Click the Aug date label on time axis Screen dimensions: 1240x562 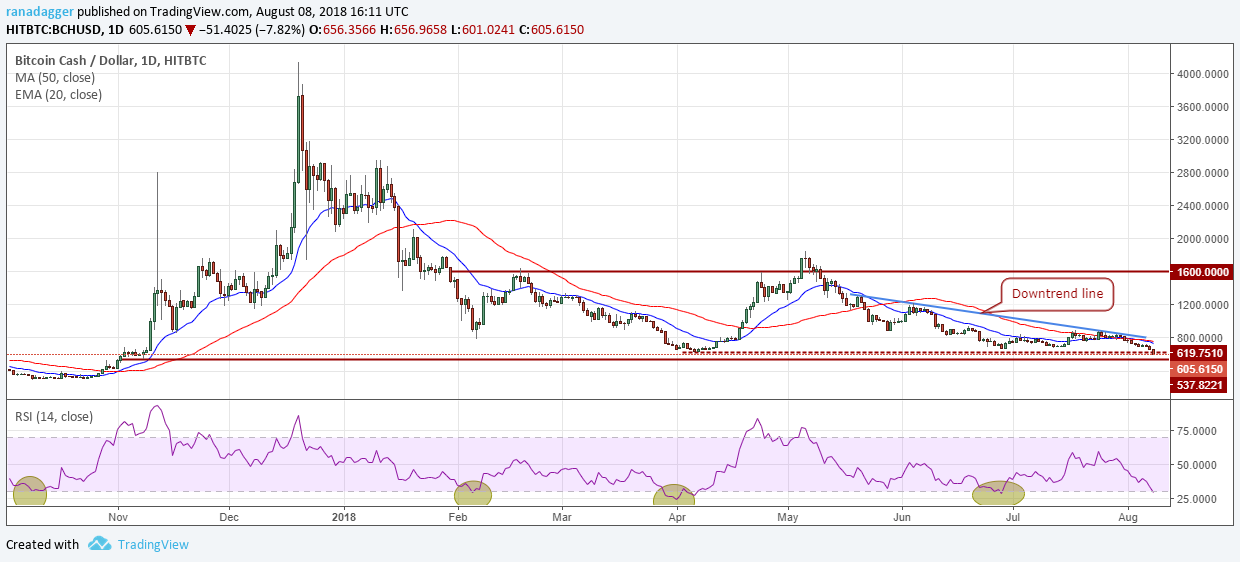coord(1128,518)
